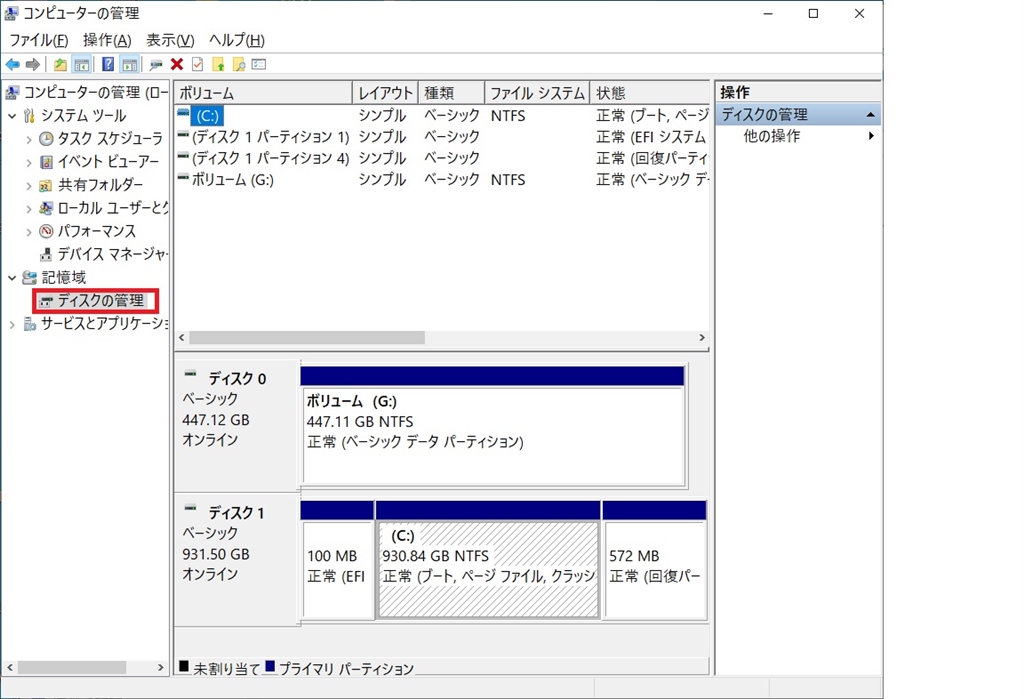Select the (C:) 930.84 GB partition block
Image resolution: width=1024 pixels, height=699 pixels.
pyautogui.click(x=488, y=568)
